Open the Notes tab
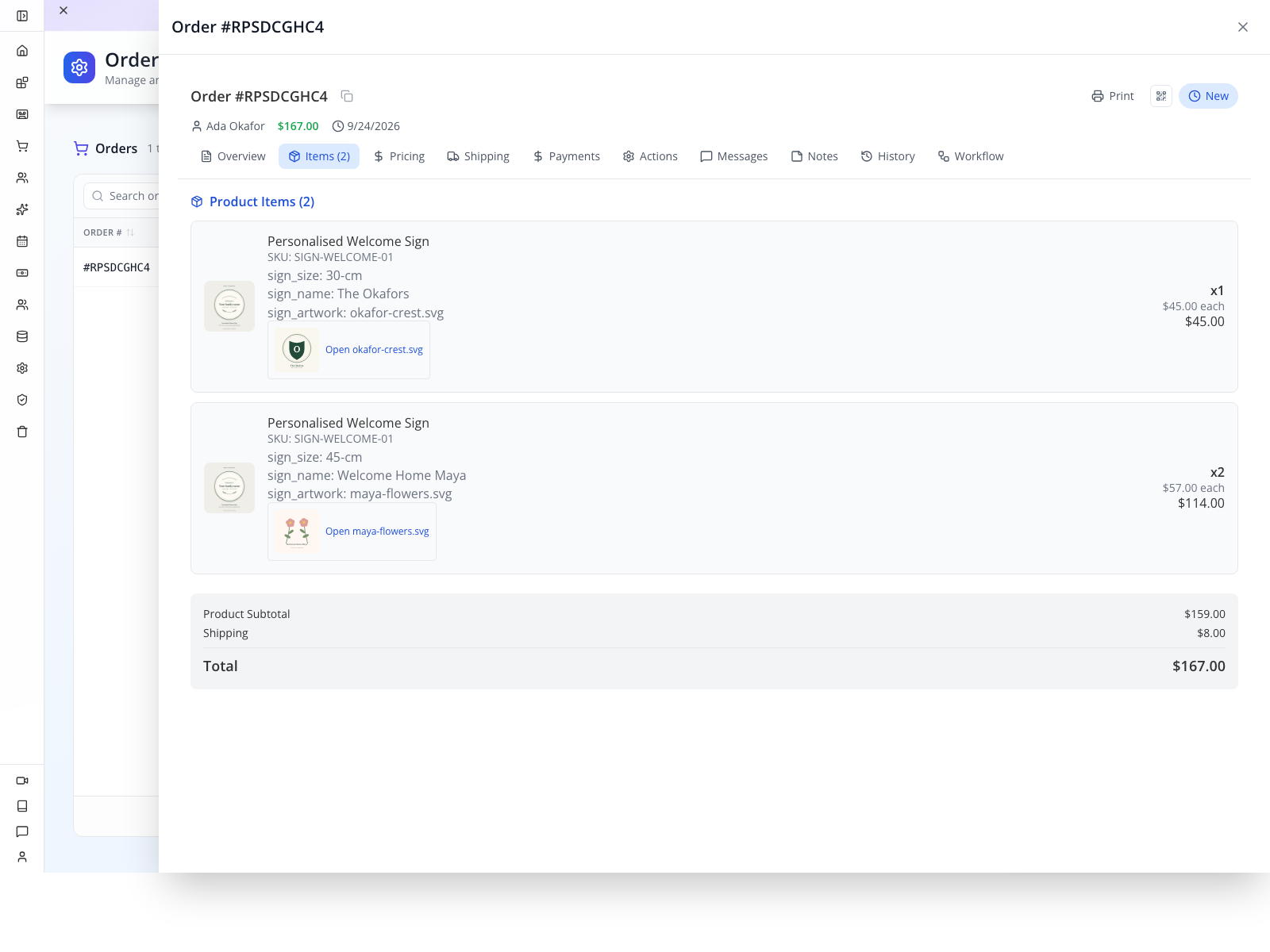The width and height of the screenshot is (1270, 952). 815,156
